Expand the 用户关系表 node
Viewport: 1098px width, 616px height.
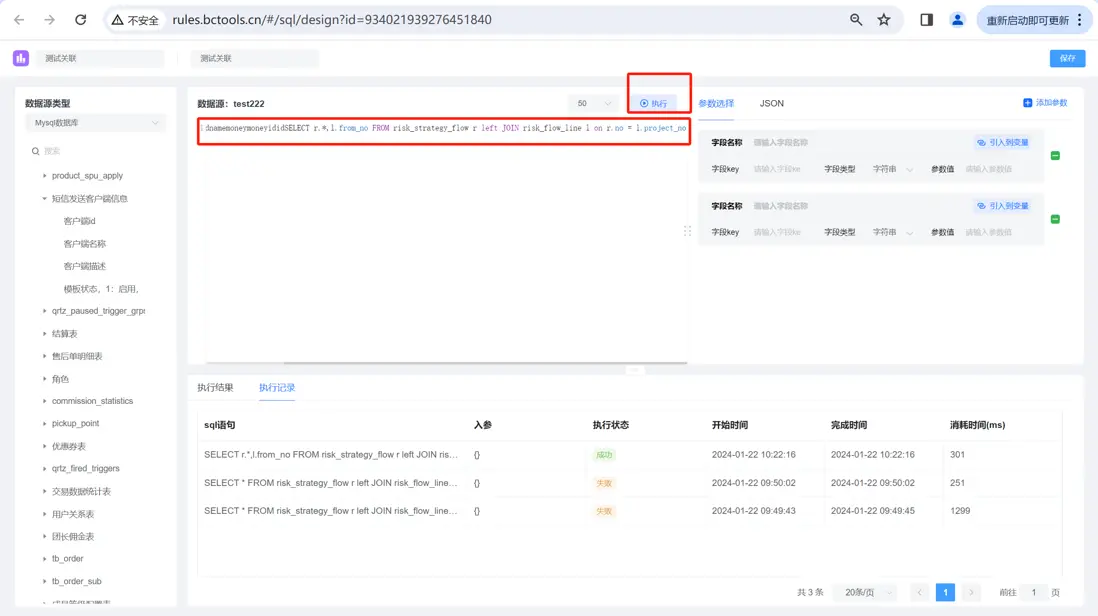[45, 514]
